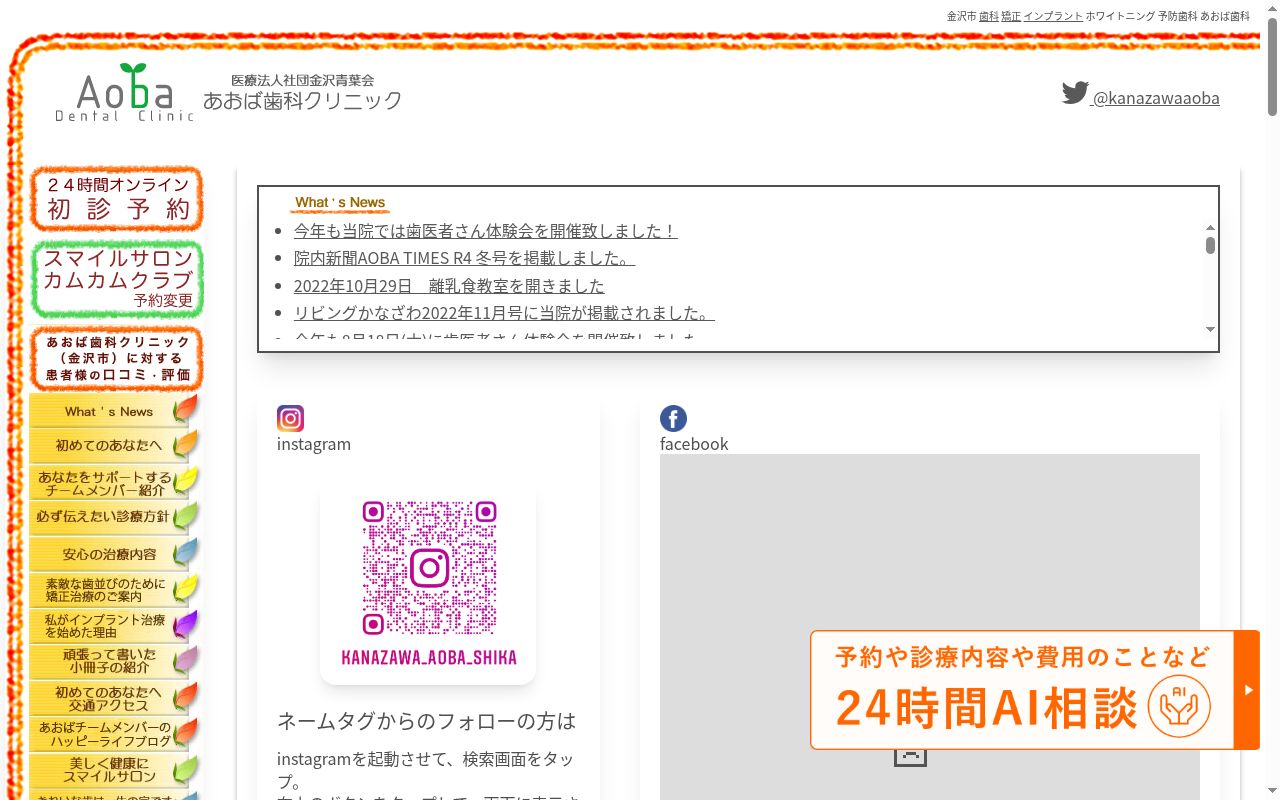Open スマイルサロン カムカムクラブ 予約変更

117,279
